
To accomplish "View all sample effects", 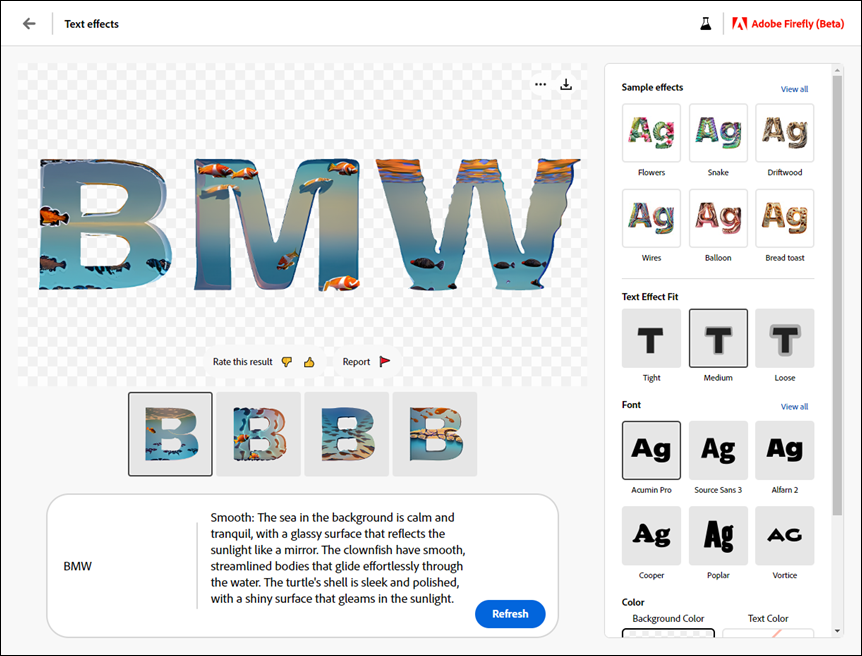I will (x=794, y=89).
